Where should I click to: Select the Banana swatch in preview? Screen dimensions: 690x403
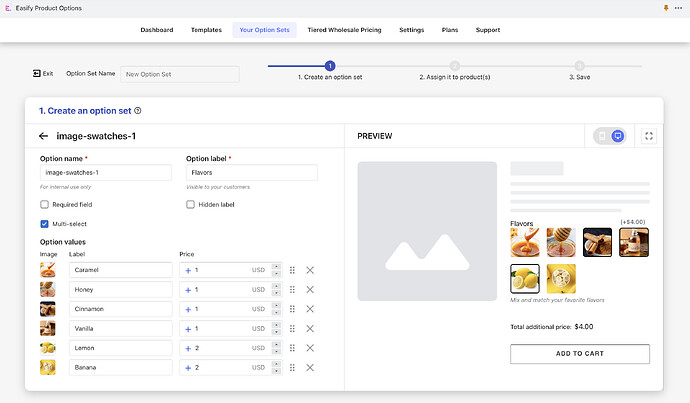click(x=561, y=278)
